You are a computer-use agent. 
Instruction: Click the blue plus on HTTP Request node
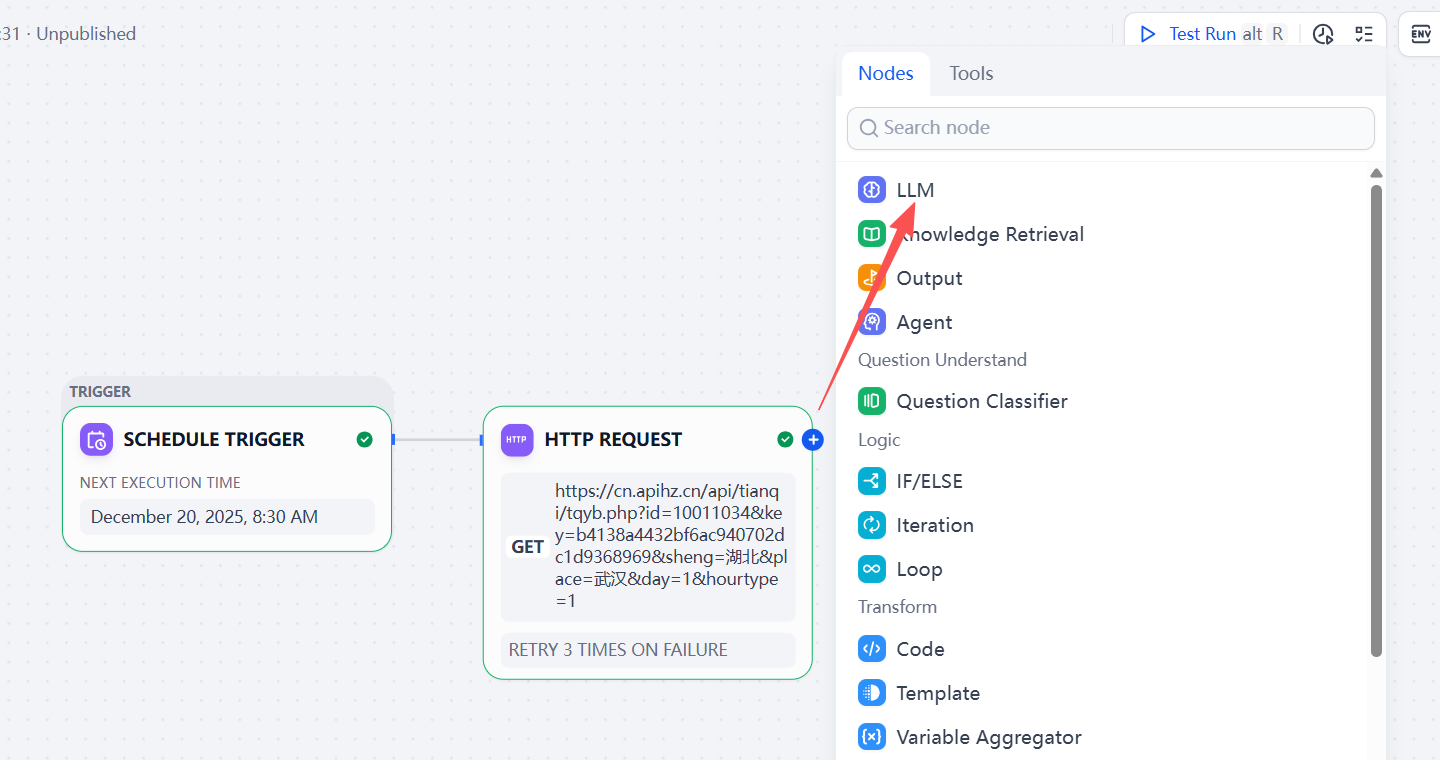[x=813, y=440]
